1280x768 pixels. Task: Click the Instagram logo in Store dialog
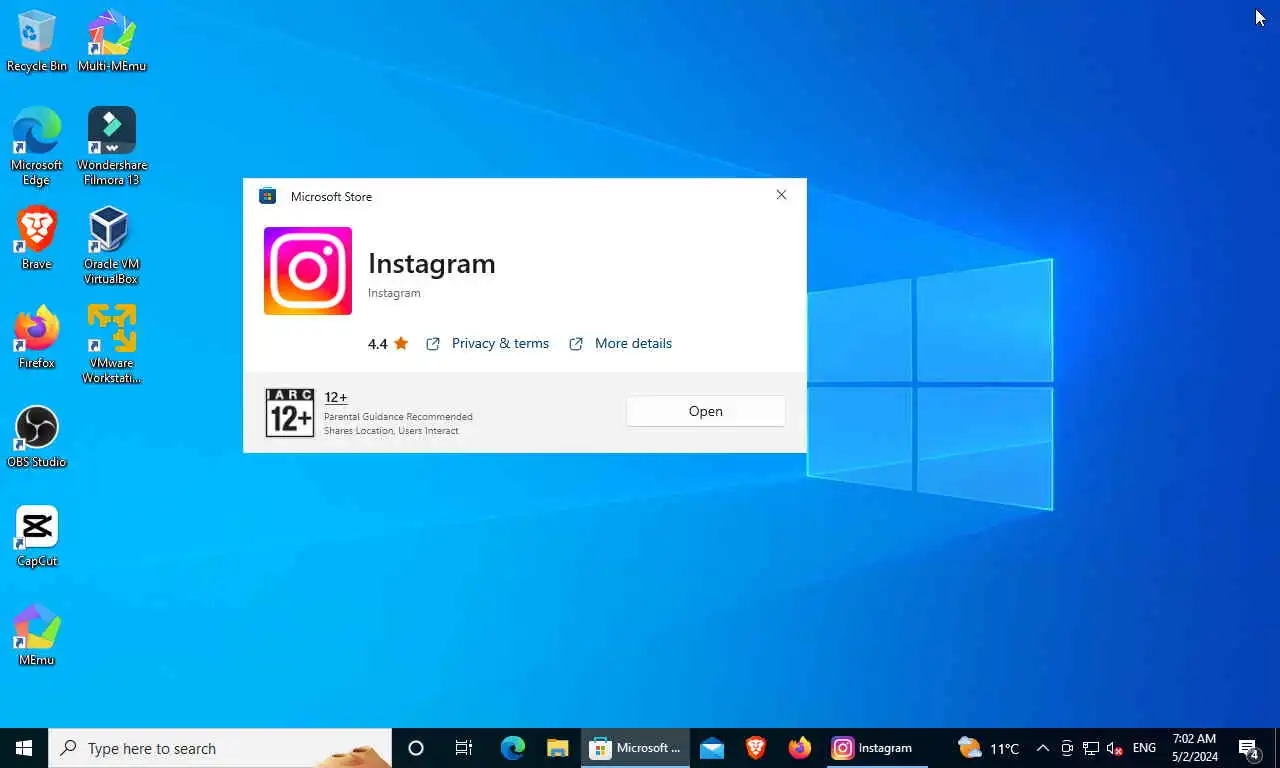tap(308, 271)
